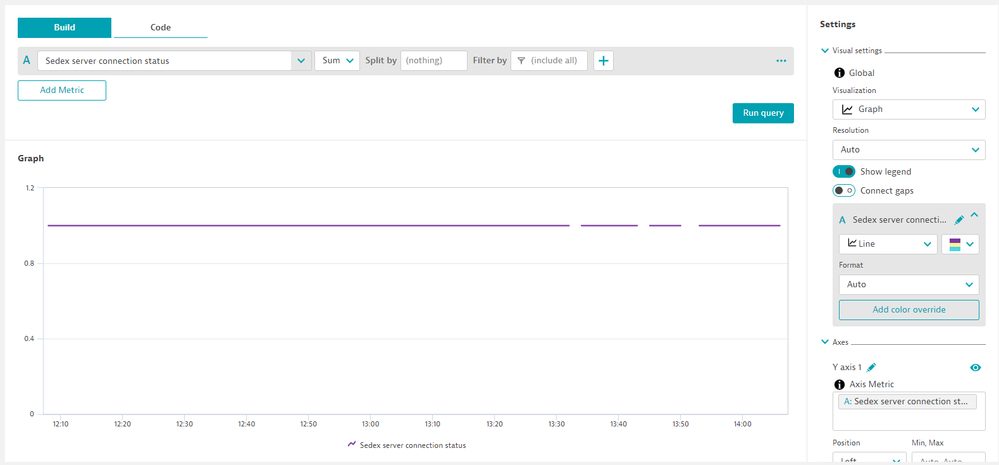Switch to the Code tab
This screenshot has height=465, width=999.
(160, 28)
